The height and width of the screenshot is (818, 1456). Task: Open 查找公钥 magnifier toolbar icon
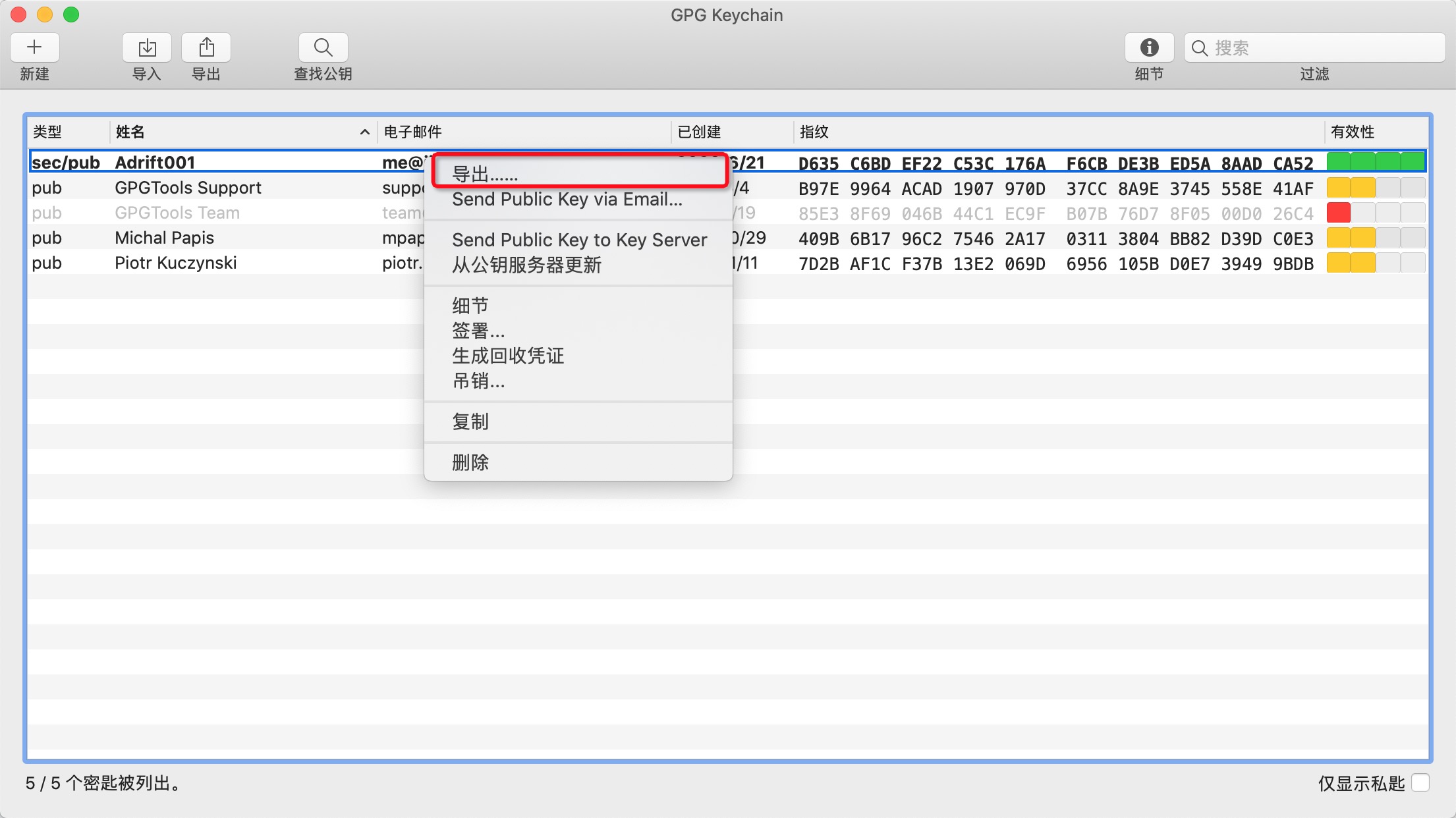click(x=323, y=47)
